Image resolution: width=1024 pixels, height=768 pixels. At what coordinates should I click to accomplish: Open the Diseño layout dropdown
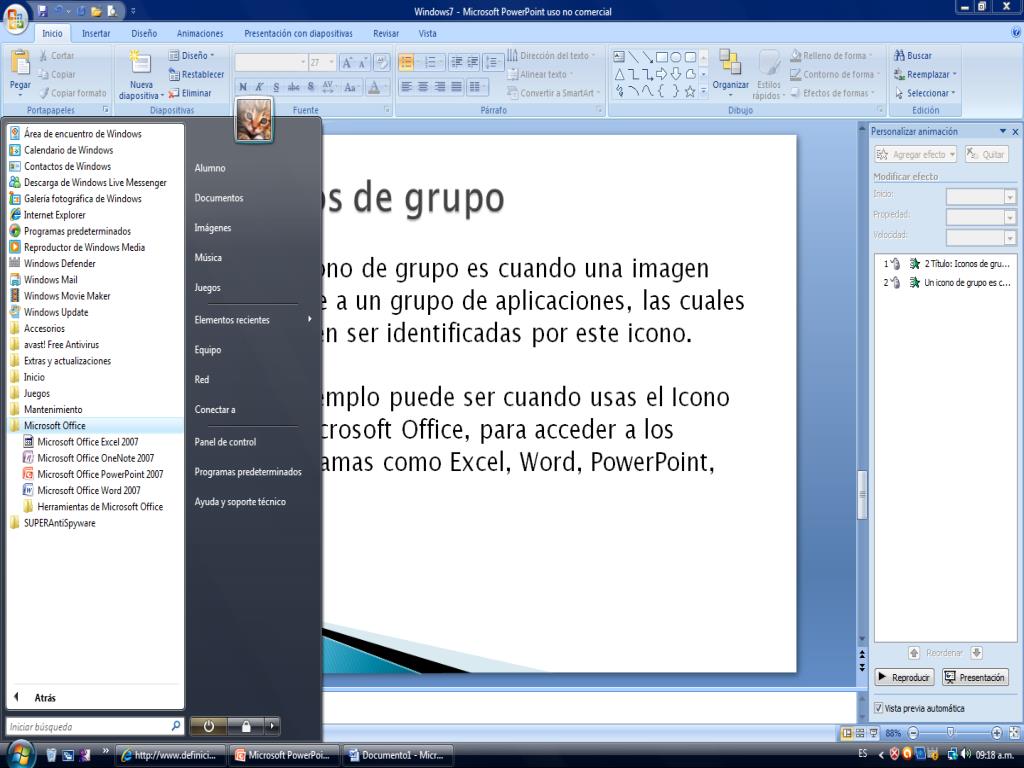(191, 56)
